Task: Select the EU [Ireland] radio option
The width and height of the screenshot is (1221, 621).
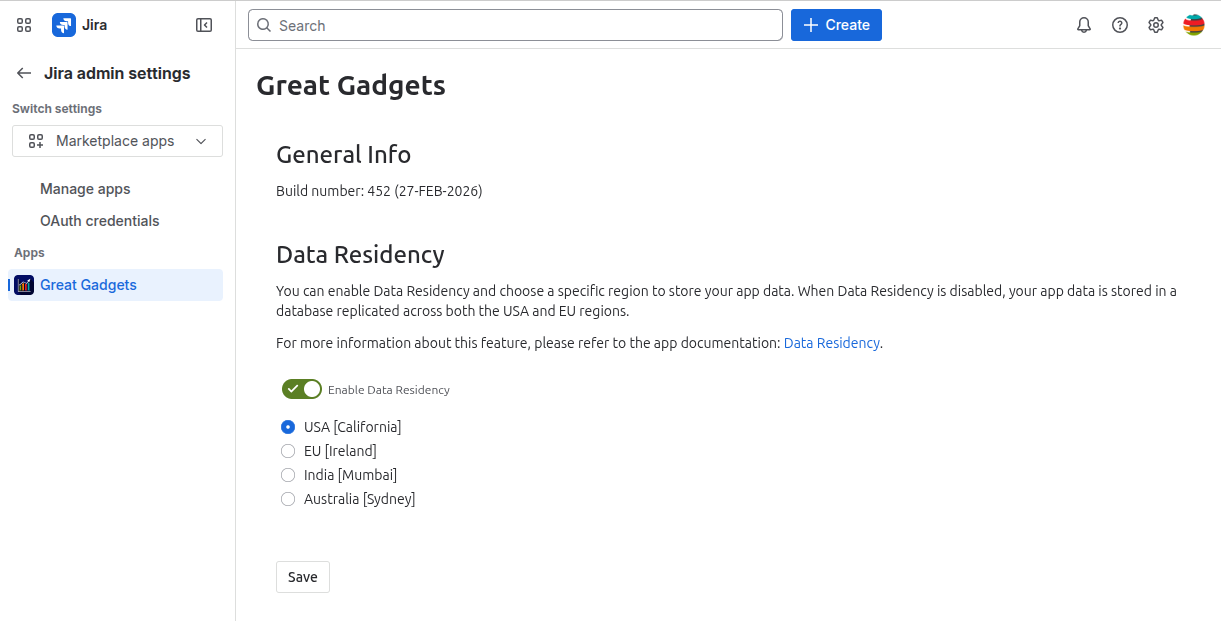Action: [x=288, y=451]
